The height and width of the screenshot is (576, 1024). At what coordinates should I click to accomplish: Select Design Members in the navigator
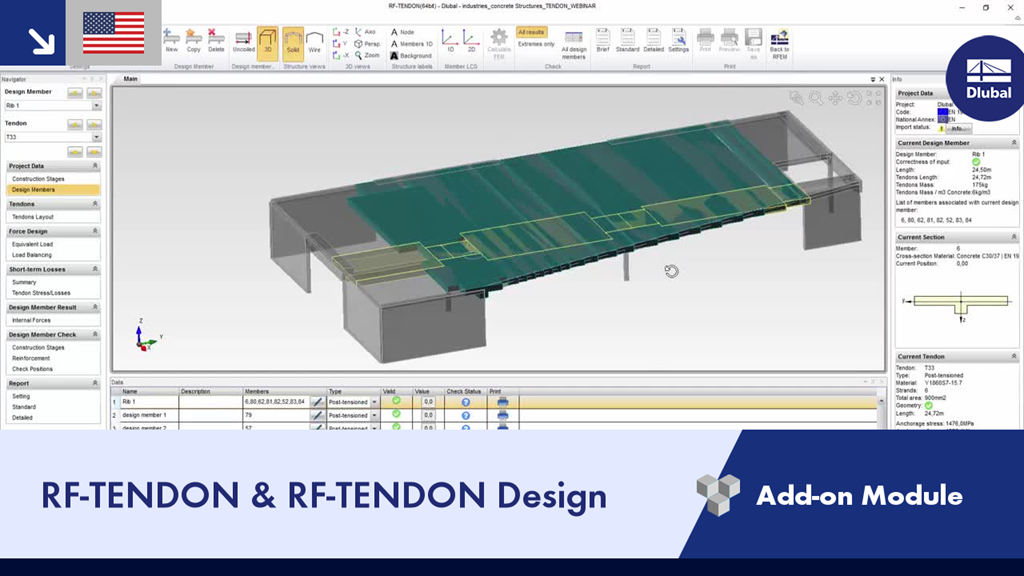pyautogui.click(x=53, y=189)
